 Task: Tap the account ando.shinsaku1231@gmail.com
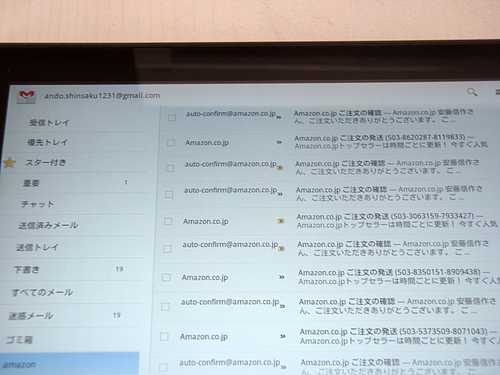[x=102, y=96]
